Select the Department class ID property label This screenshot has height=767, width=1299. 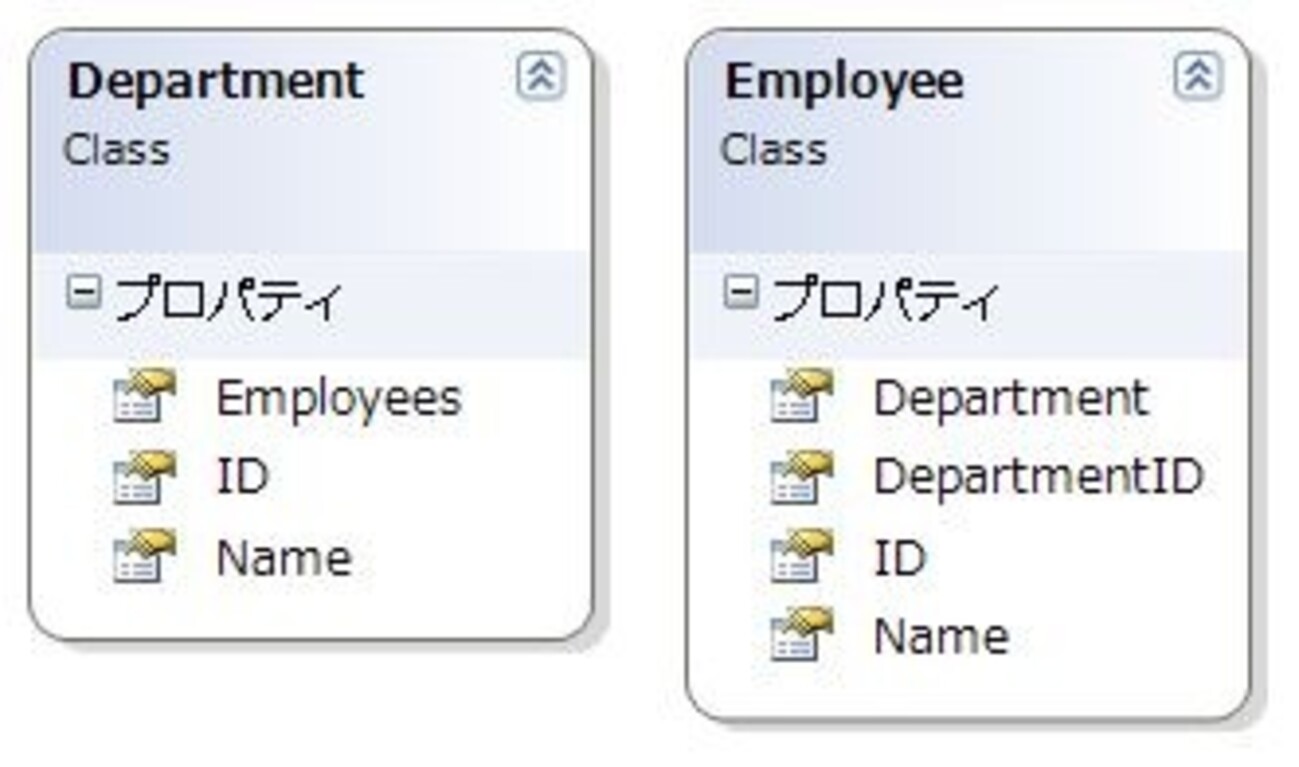tap(243, 477)
